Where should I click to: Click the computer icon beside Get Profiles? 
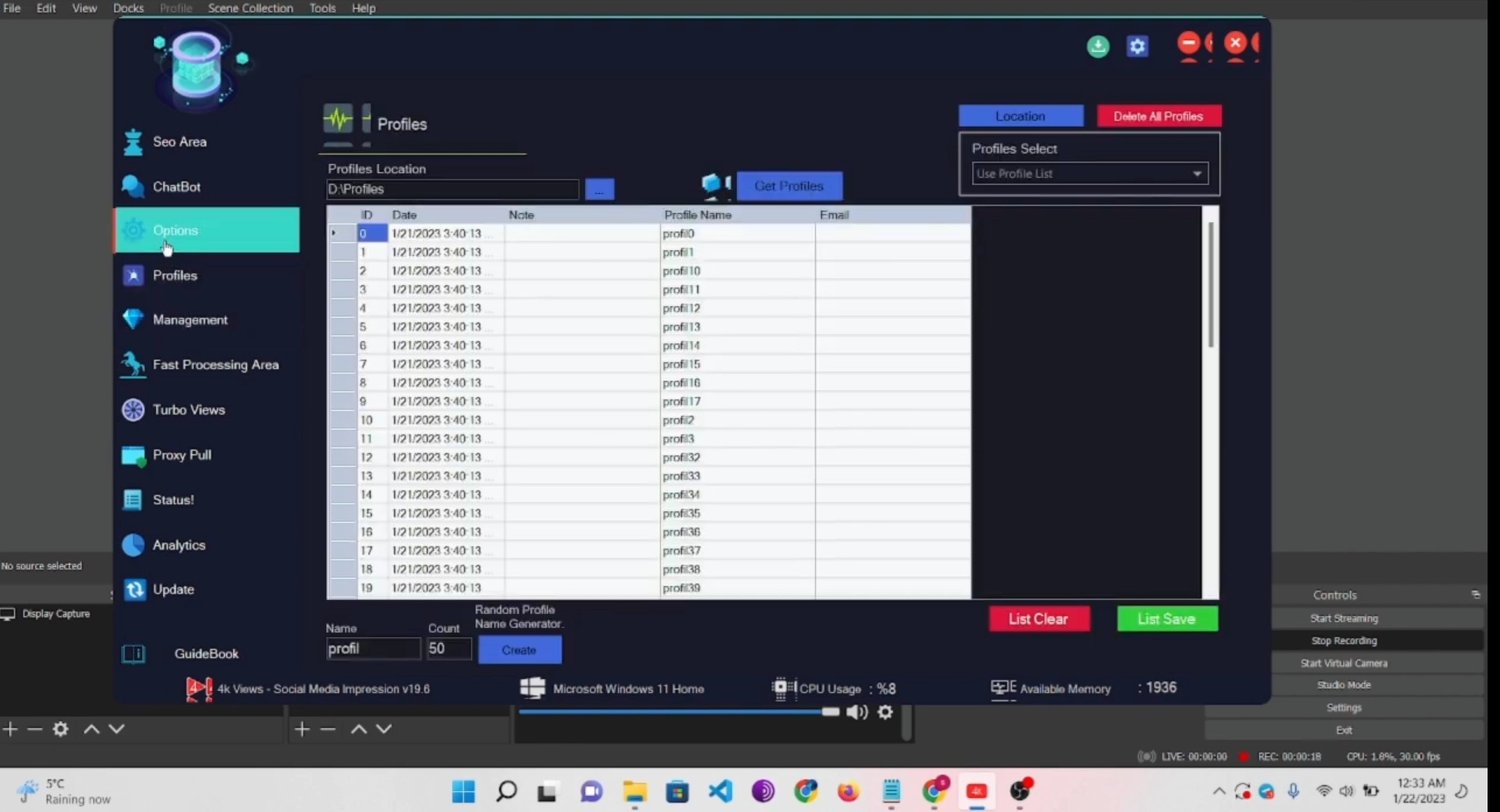711,184
